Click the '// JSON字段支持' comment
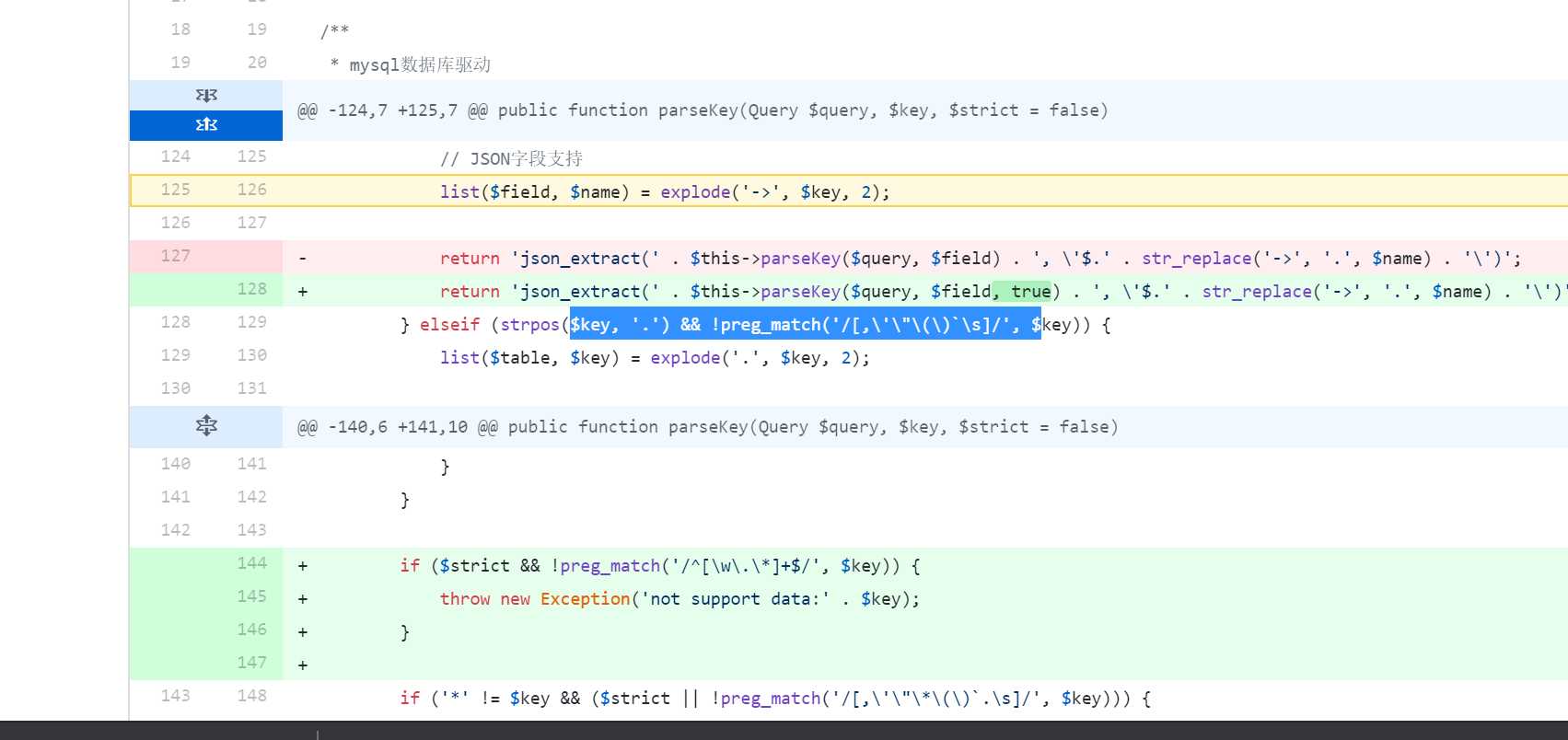The height and width of the screenshot is (740, 1568). (511, 159)
